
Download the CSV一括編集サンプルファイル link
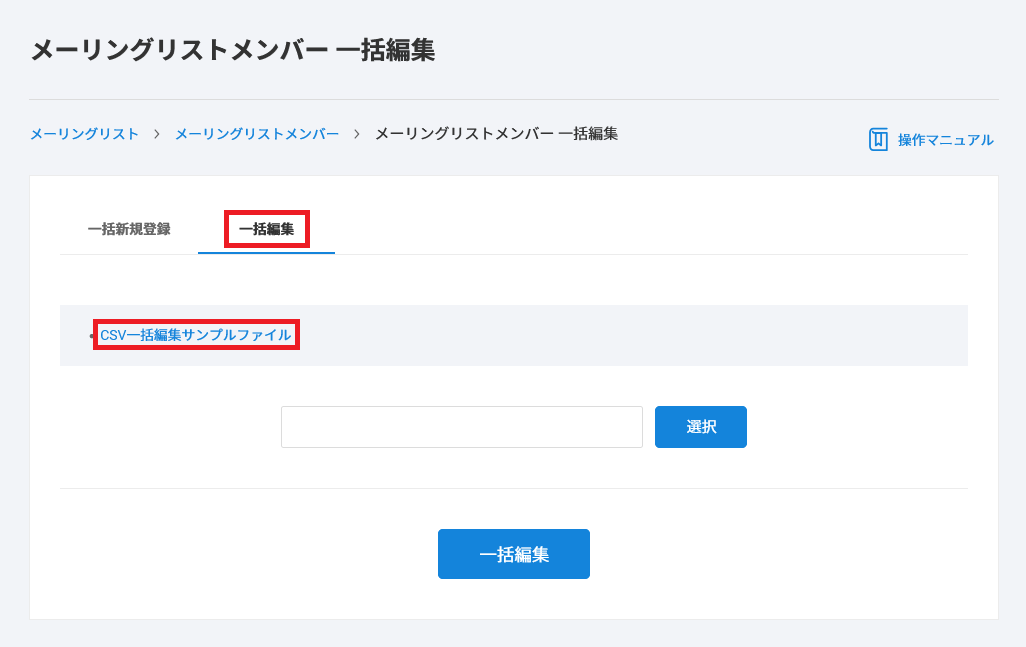(x=196, y=335)
